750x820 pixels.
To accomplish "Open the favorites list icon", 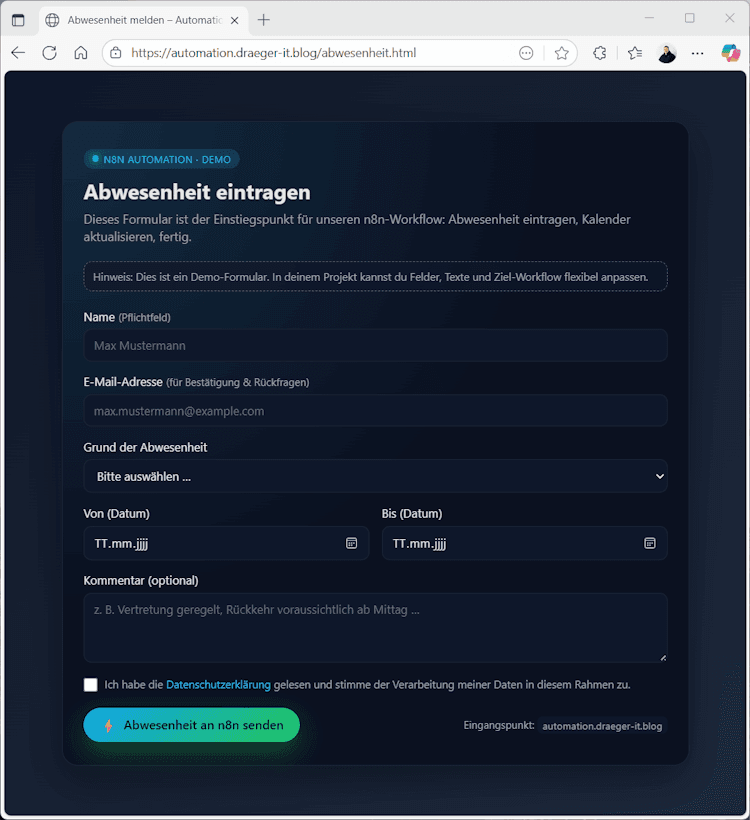I will (x=635, y=53).
